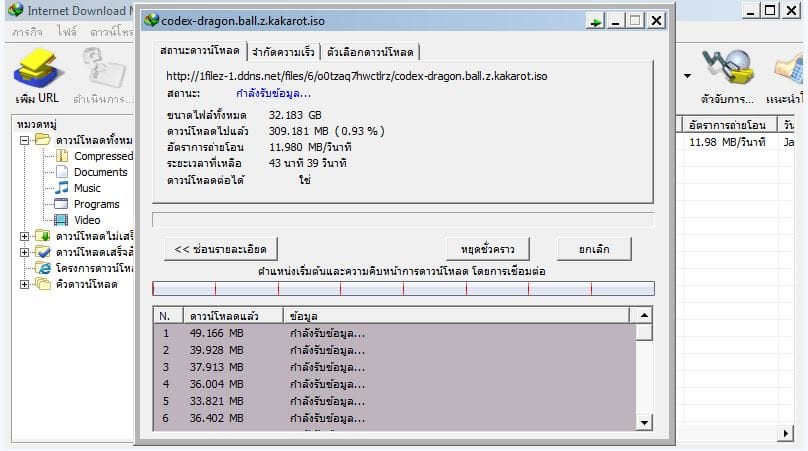Switch to the speed limiter tab
This screenshot has width=808, height=451.
308,52
